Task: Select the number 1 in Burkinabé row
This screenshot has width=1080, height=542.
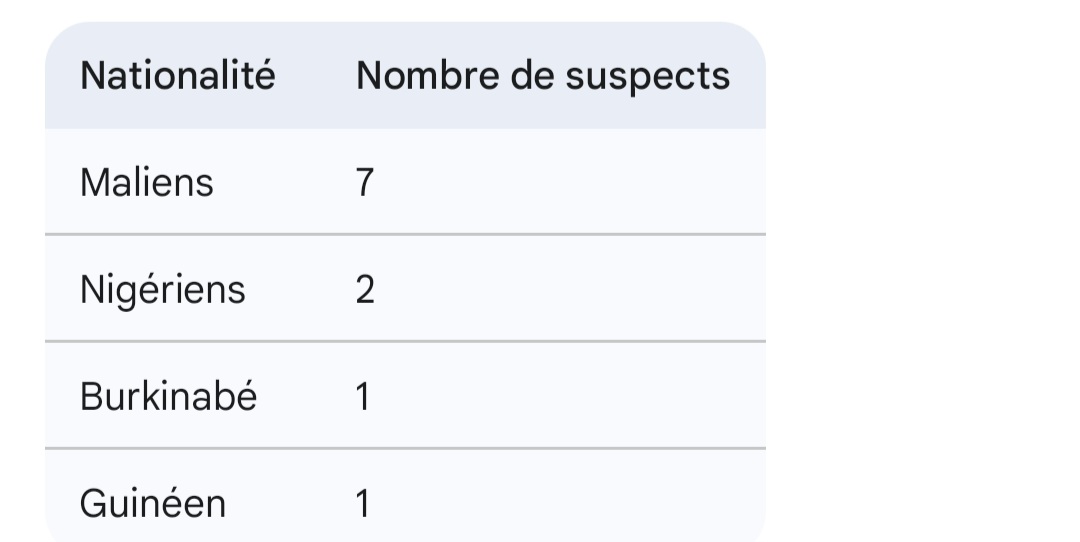Action: coord(363,397)
